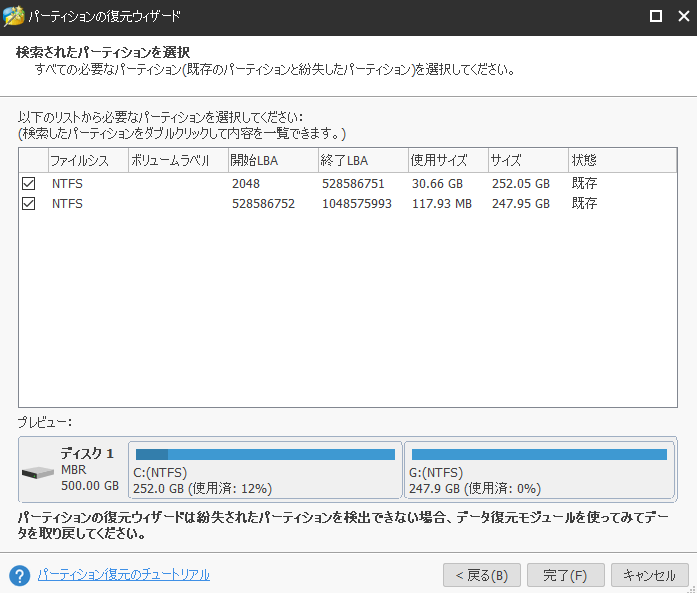Click the blue help question mark icon

(x=19, y=575)
